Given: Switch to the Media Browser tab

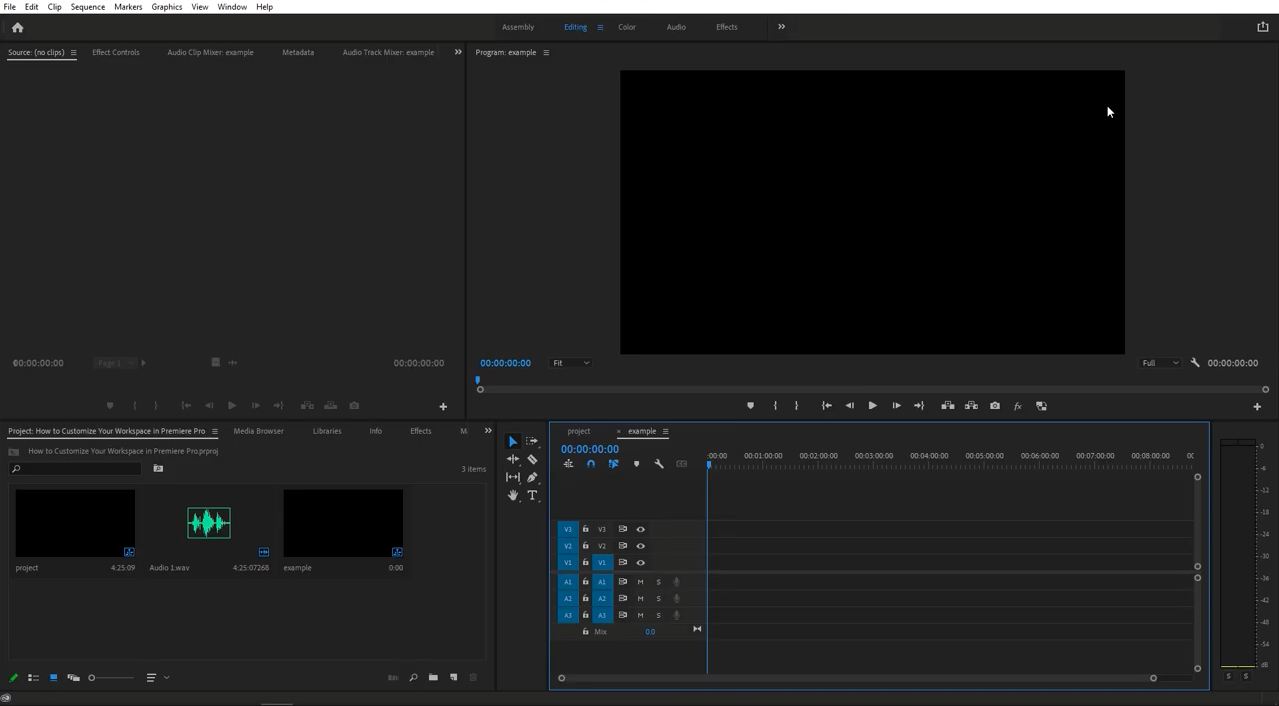Looking at the screenshot, I should pos(258,431).
